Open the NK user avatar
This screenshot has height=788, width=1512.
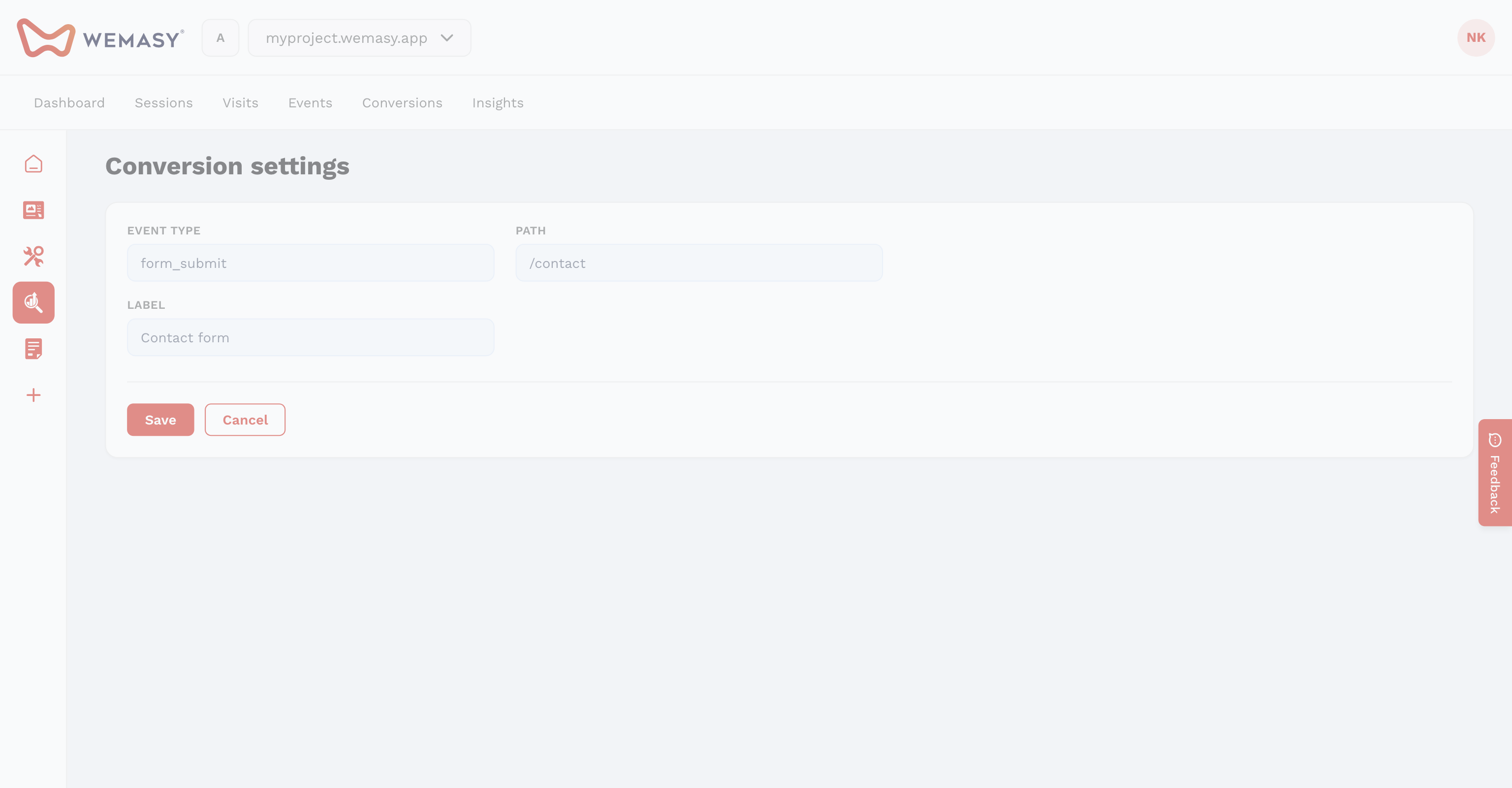[1476, 37]
